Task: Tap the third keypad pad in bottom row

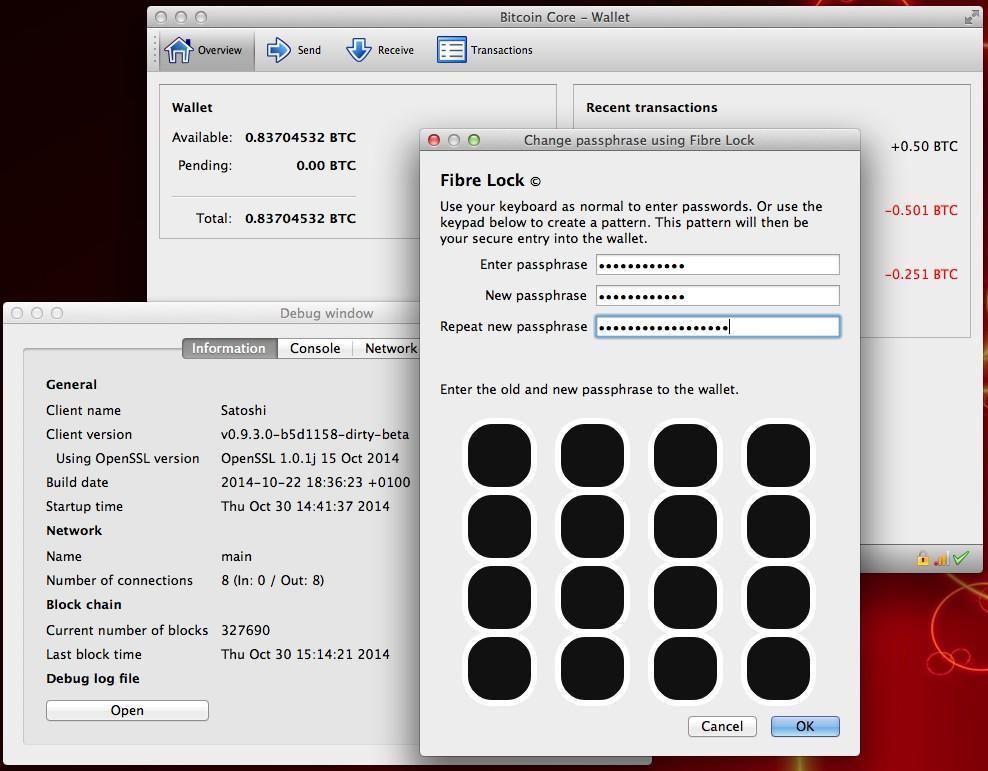Action: 686,668
